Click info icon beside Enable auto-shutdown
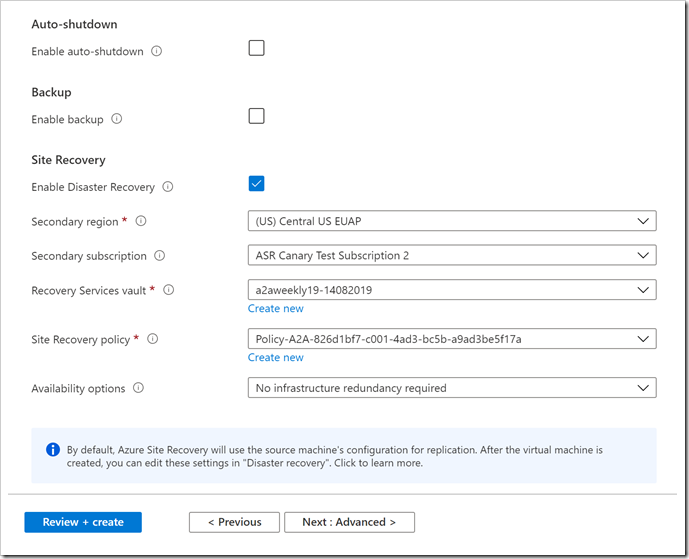689x559 pixels. click(x=157, y=51)
